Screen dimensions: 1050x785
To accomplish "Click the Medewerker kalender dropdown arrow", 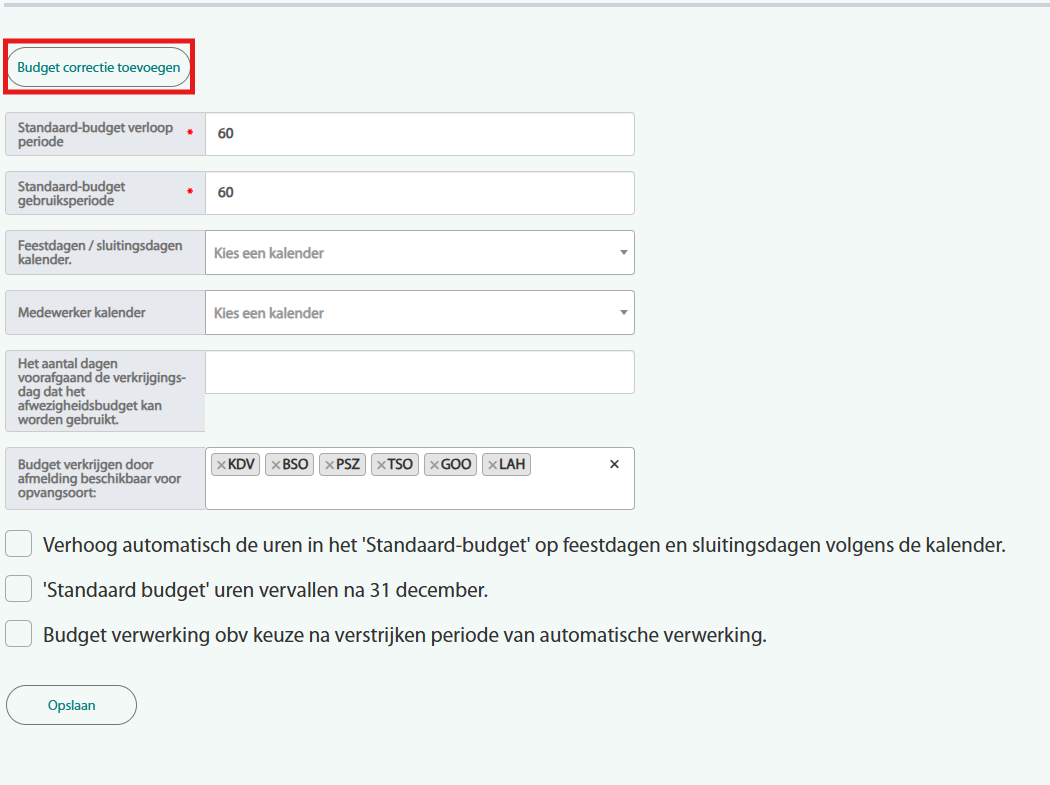I will (623, 313).
